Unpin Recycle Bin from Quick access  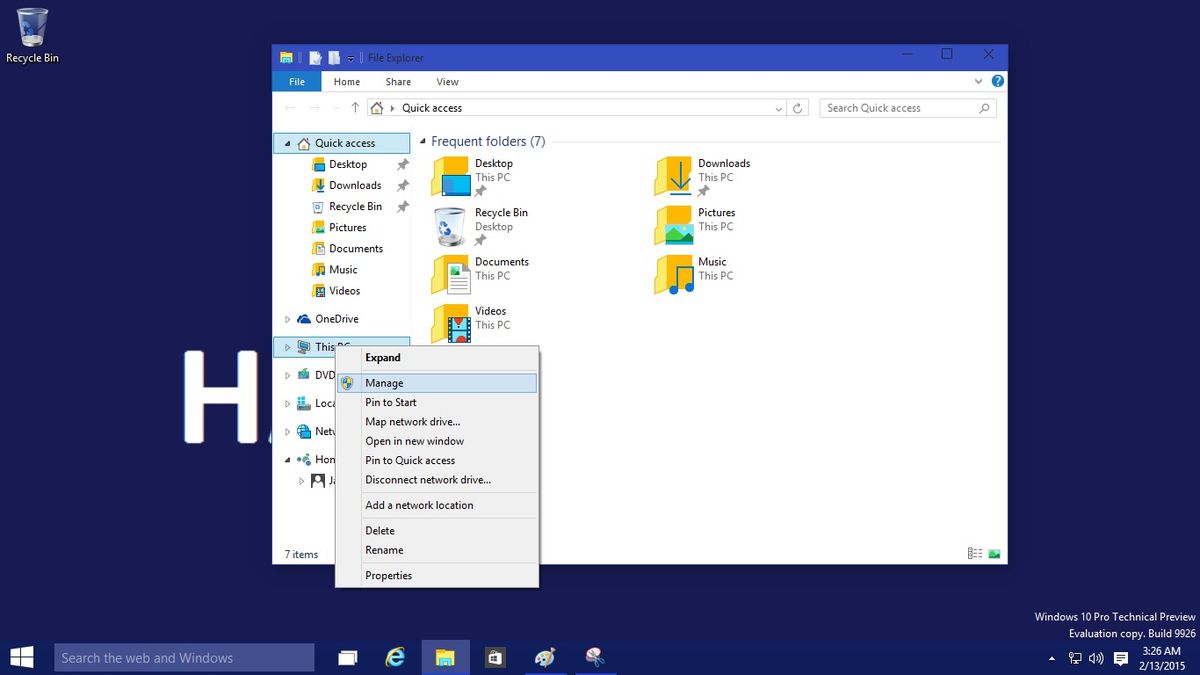pyautogui.click(x=401, y=206)
